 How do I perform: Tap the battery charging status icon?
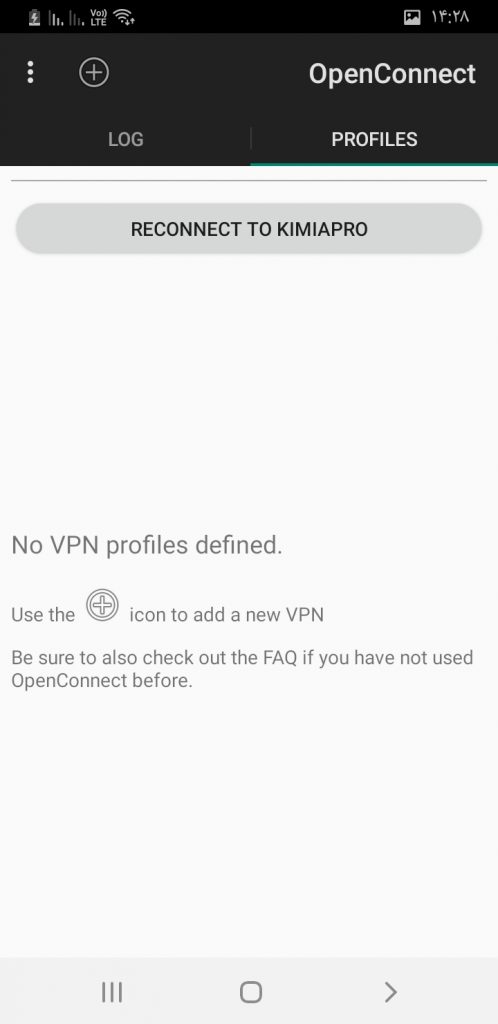pyautogui.click(x=34, y=18)
